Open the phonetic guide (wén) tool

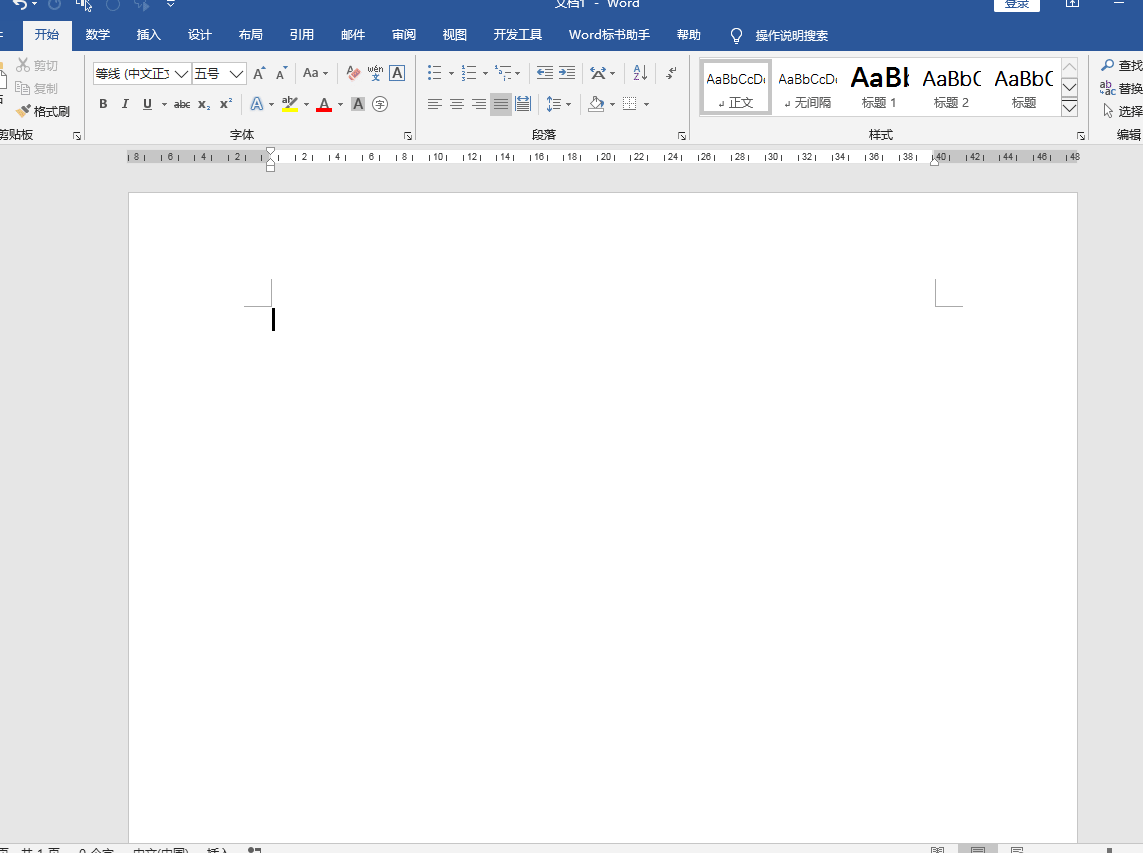click(x=375, y=73)
